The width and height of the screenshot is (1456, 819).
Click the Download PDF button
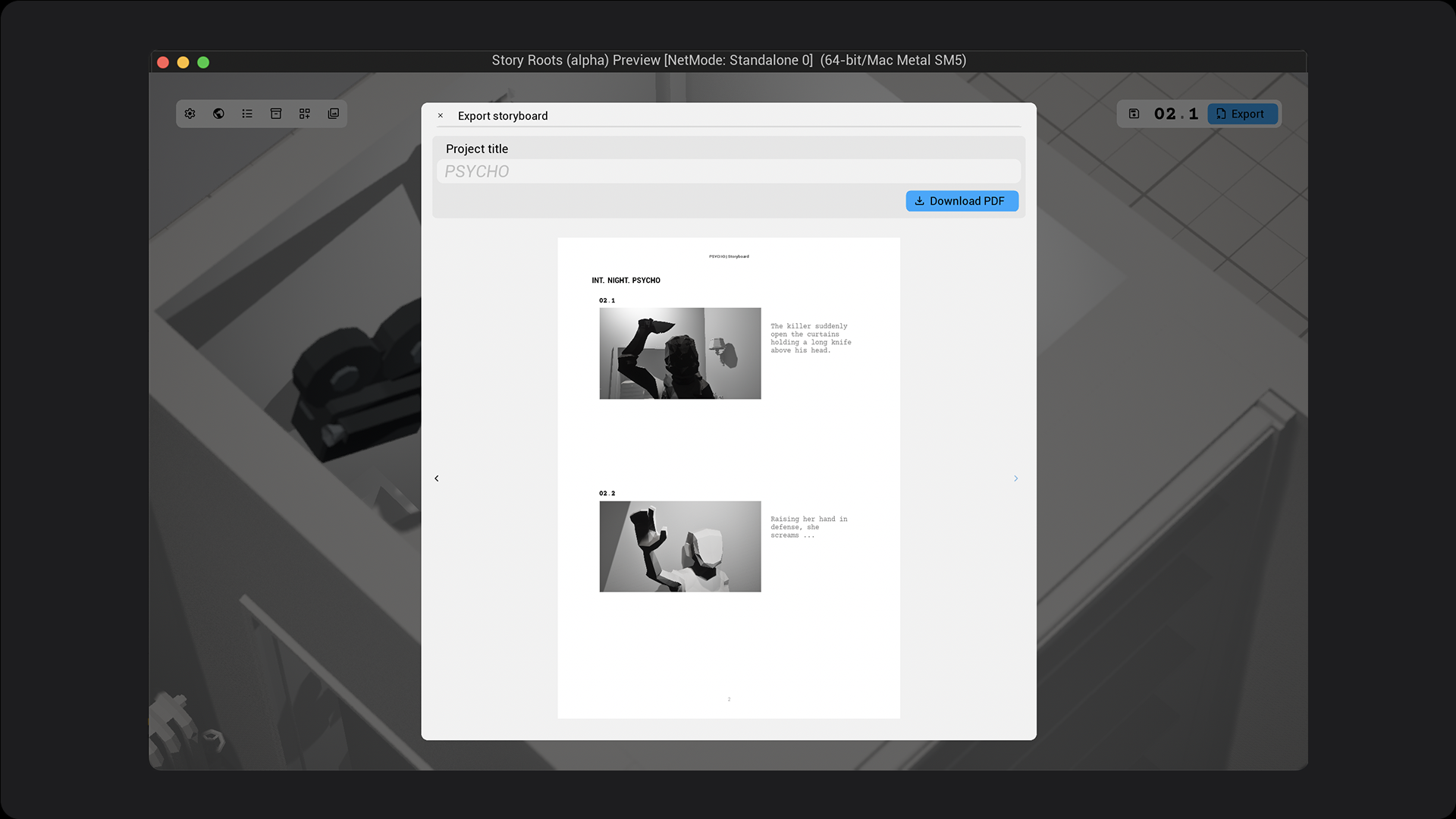pyautogui.click(x=962, y=201)
